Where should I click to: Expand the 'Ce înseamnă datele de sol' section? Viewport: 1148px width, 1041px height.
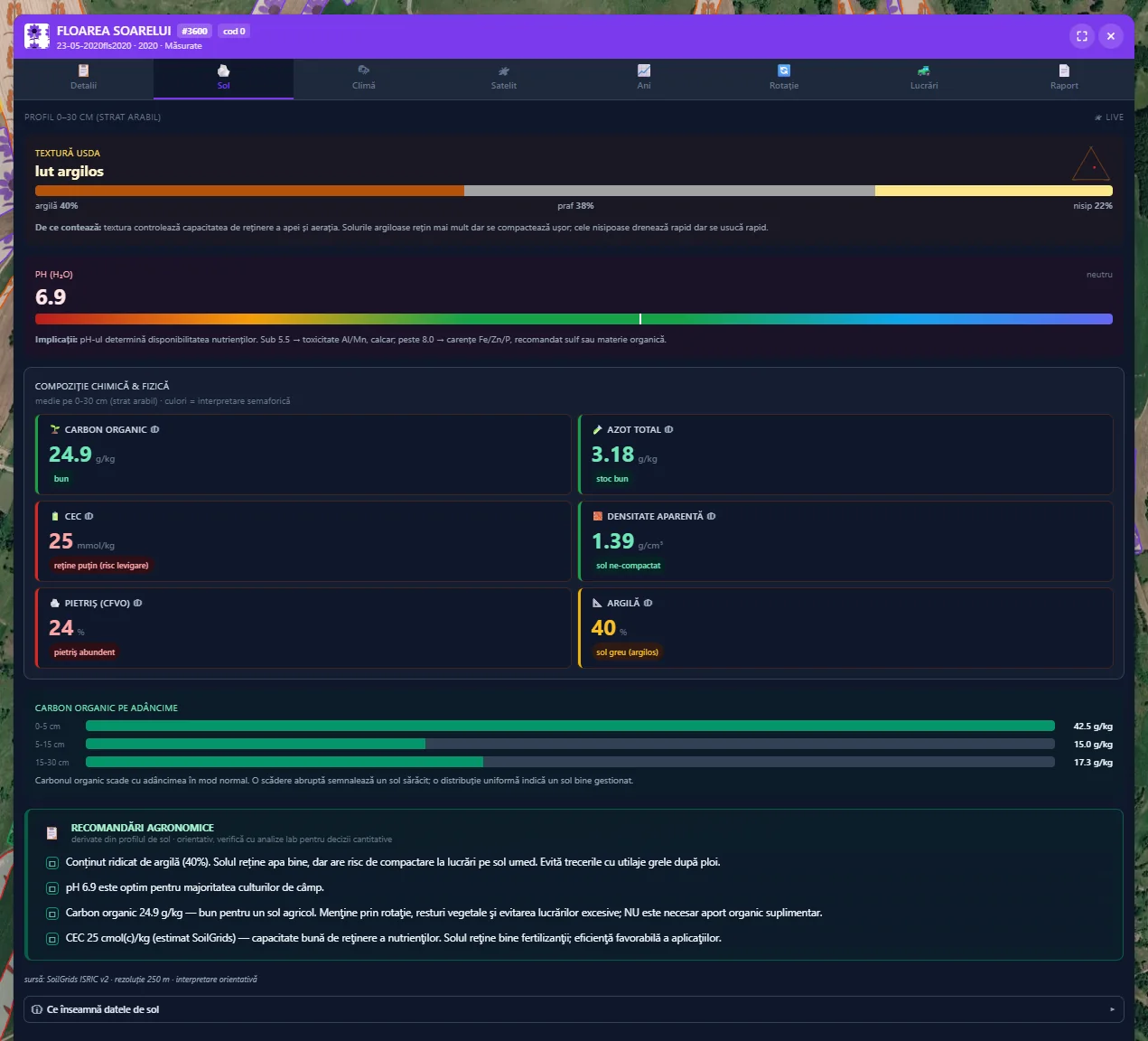pos(574,1009)
